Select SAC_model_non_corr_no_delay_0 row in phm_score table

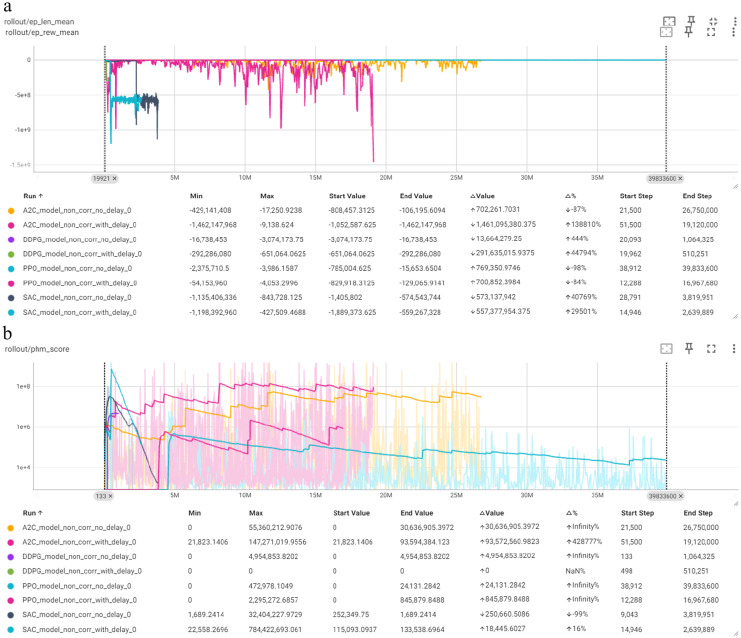(x=369, y=615)
